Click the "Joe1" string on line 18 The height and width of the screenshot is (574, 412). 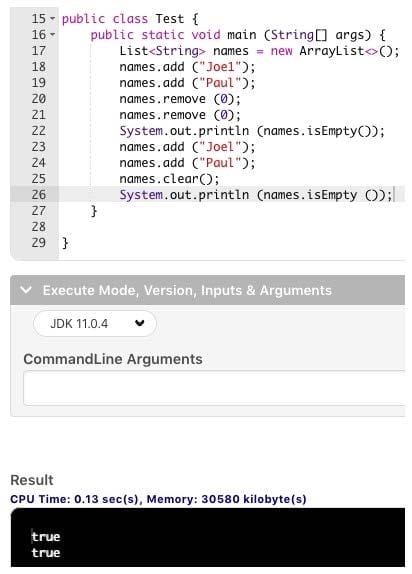[x=220, y=67]
